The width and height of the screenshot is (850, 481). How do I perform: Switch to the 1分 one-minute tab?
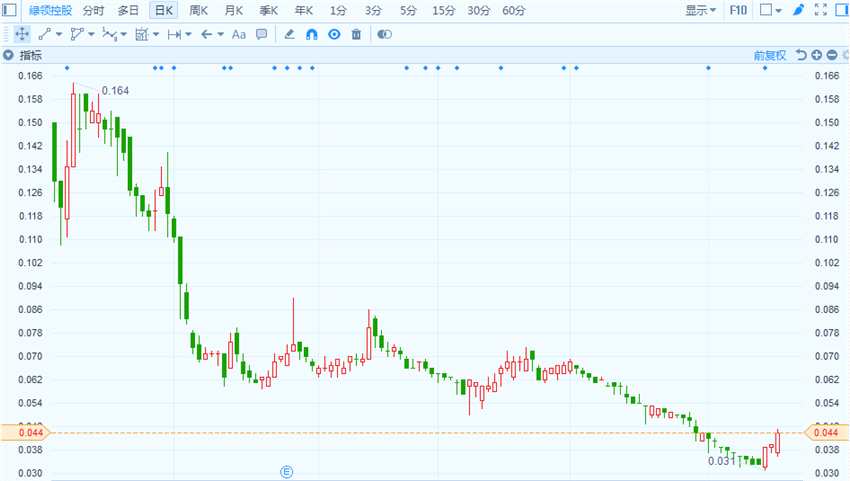338,10
